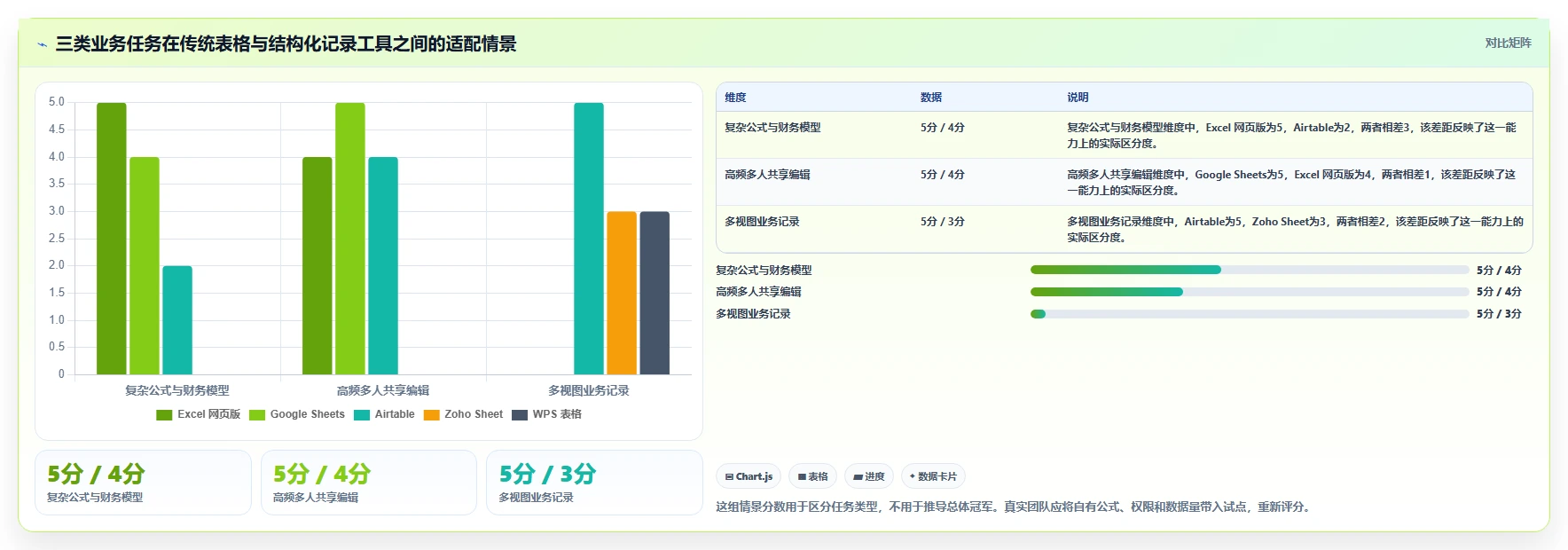This screenshot has height=550, width=1568.
Task: Toggle the Excel 网页版 legend entry
Action: pos(198,414)
